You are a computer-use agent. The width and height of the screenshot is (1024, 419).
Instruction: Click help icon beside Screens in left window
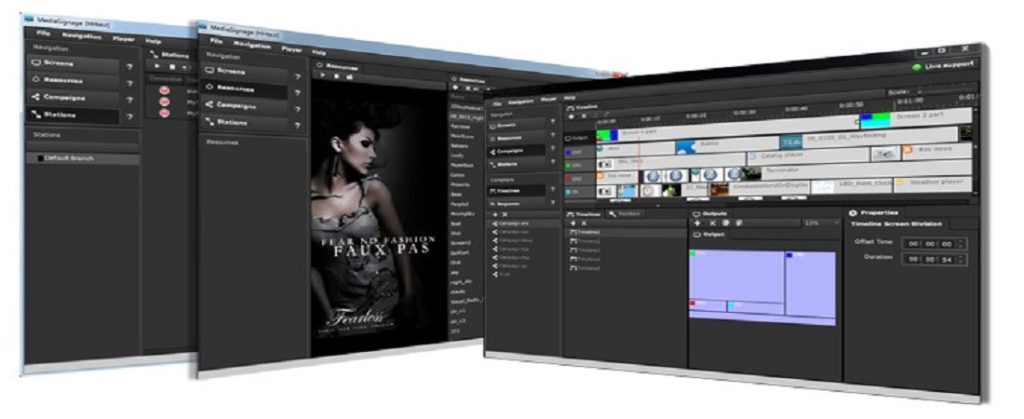[x=130, y=67]
